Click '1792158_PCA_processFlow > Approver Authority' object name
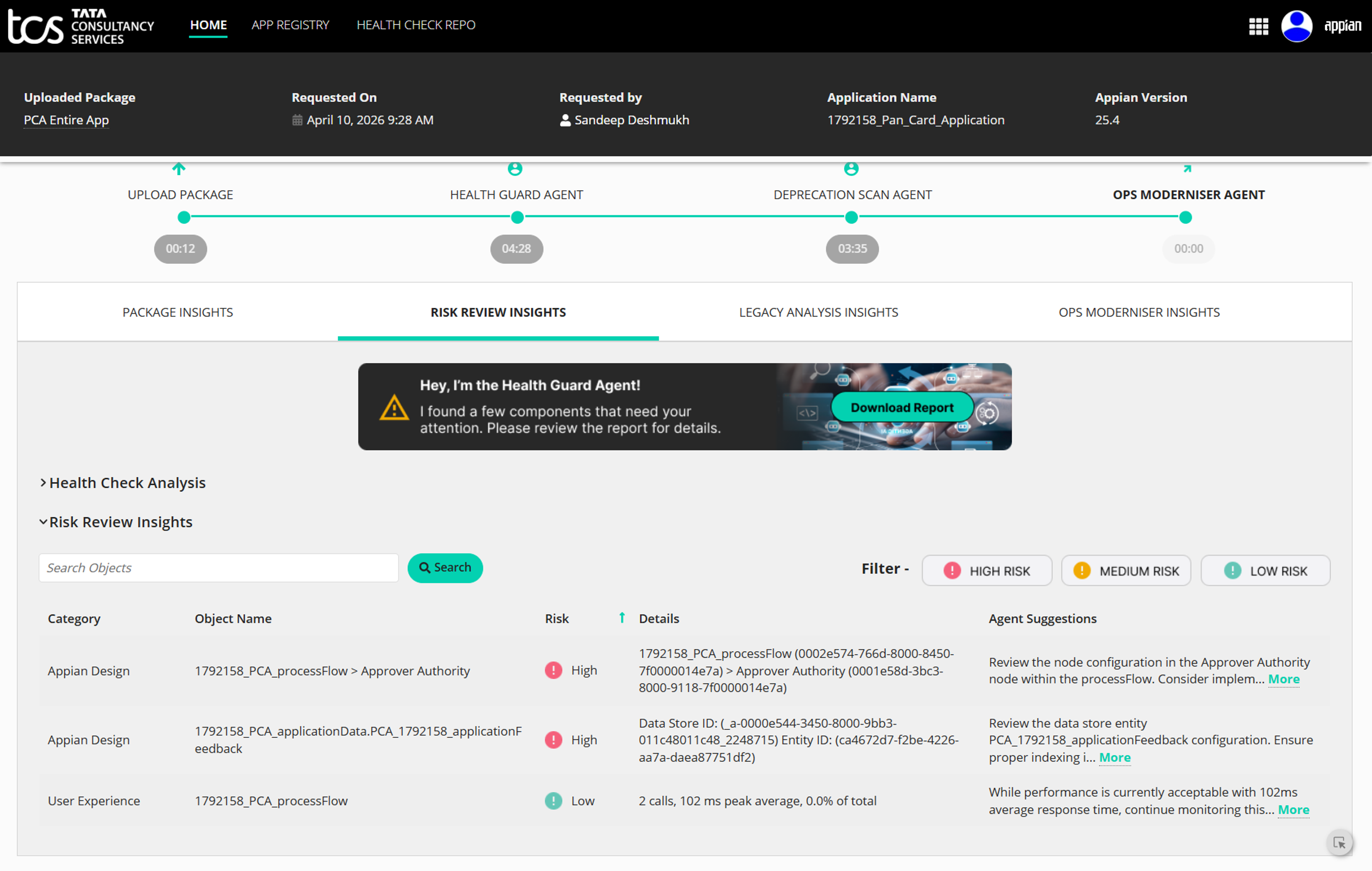This screenshot has width=1372, height=871. tap(332, 671)
